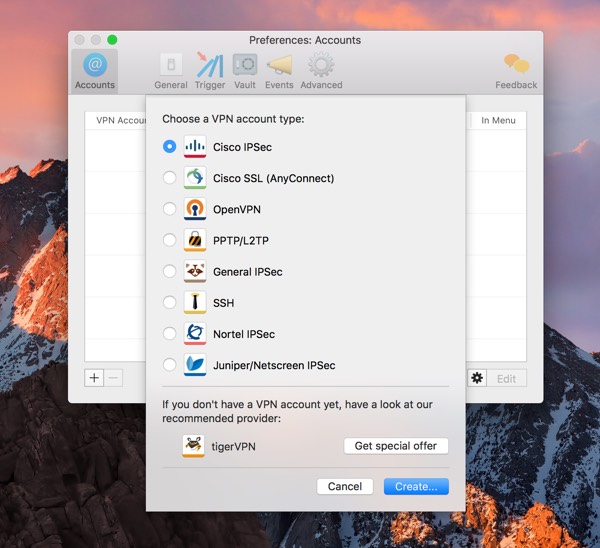Click the Juniper/Netscreen IPSec label text
The width and height of the screenshot is (600, 548).
point(274,365)
